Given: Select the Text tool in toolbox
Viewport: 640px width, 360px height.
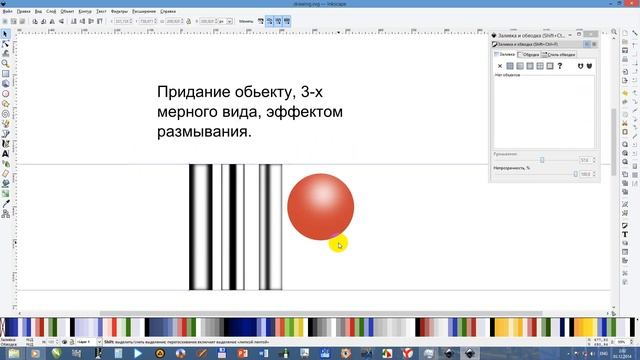Looking at the screenshot, I should click(5, 154).
